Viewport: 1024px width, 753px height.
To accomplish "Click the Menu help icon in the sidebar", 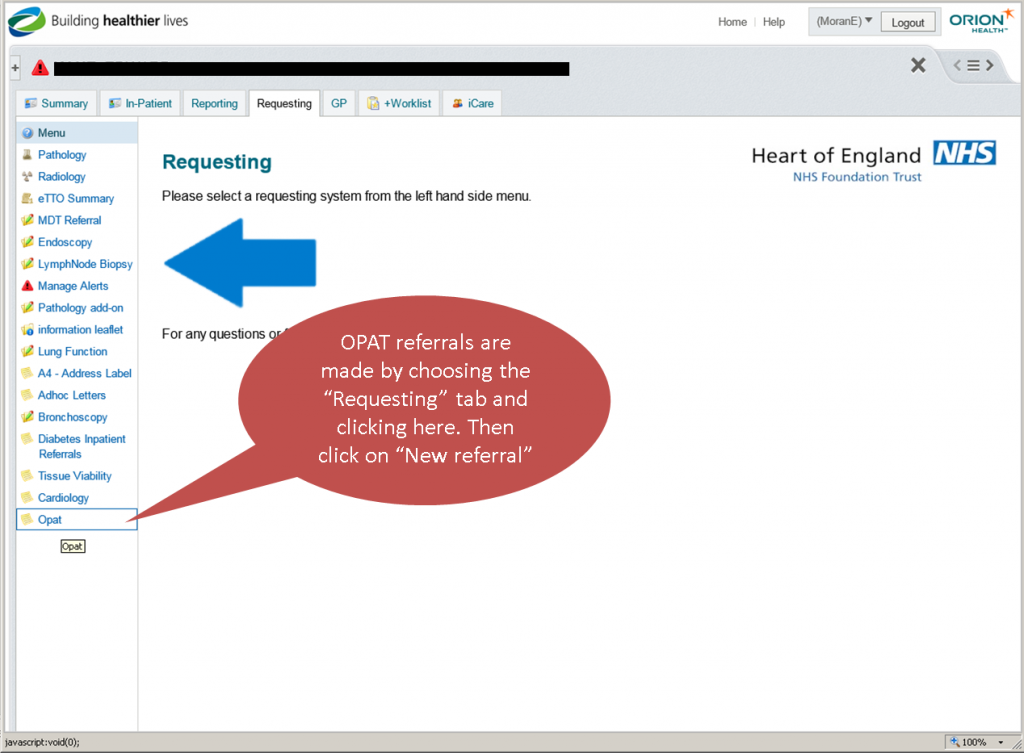I will [x=28, y=133].
